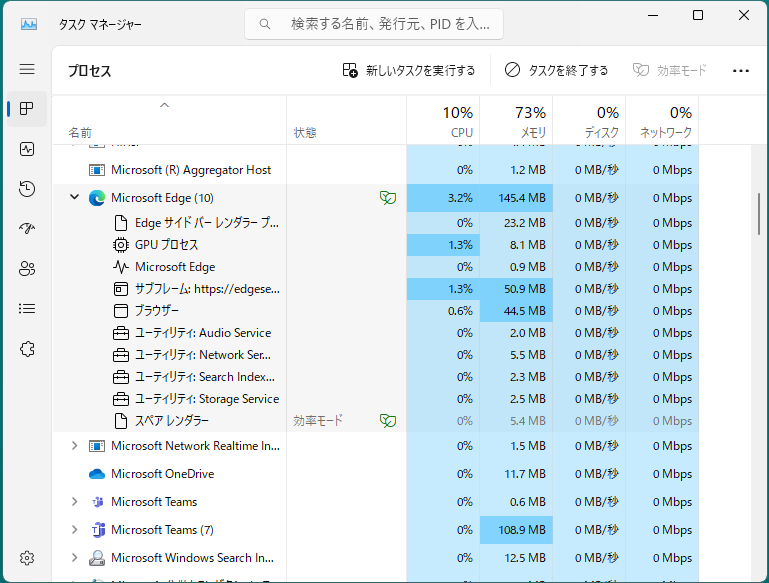
Task: Open the more options ellipsis menu
Action: (x=741, y=71)
